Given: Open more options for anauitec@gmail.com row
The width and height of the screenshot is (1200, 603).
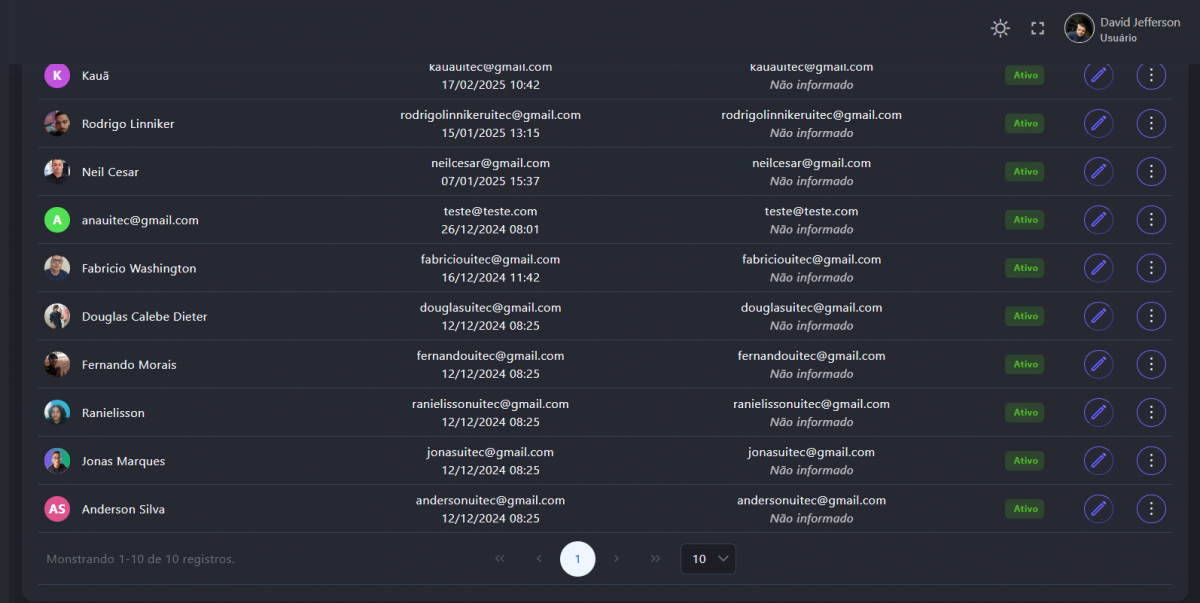Looking at the screenshot, I should pos(1151,219).
